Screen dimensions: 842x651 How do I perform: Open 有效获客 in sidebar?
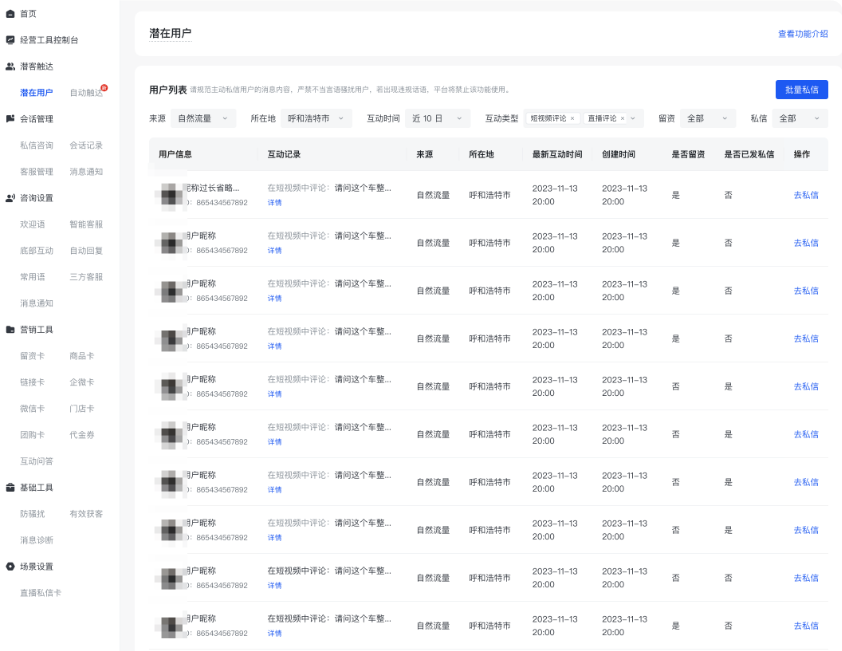pyautogui.click(x=86, y=513)
